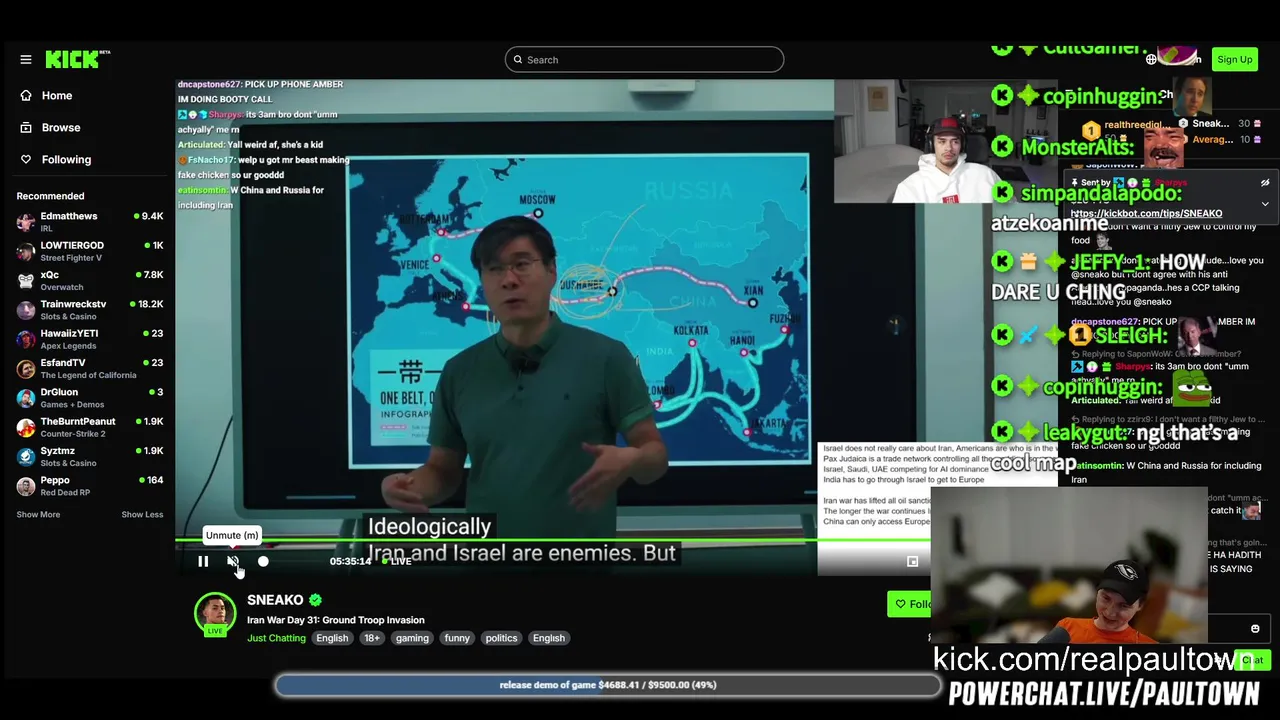The width and height of the screenshot is (1280, 720).
Task: Go to the Browse menu item
Action: pyautogui.click(x=61, y=128)
